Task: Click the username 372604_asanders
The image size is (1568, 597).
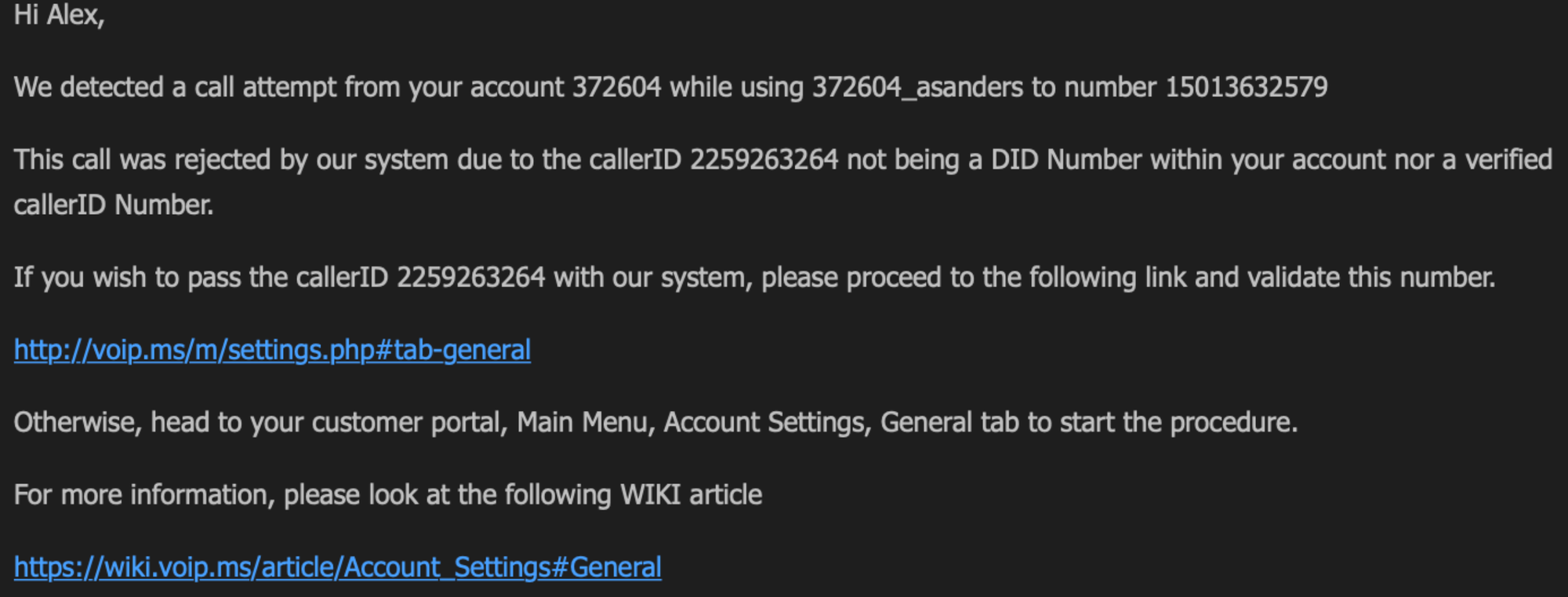Action: [917, 87]
